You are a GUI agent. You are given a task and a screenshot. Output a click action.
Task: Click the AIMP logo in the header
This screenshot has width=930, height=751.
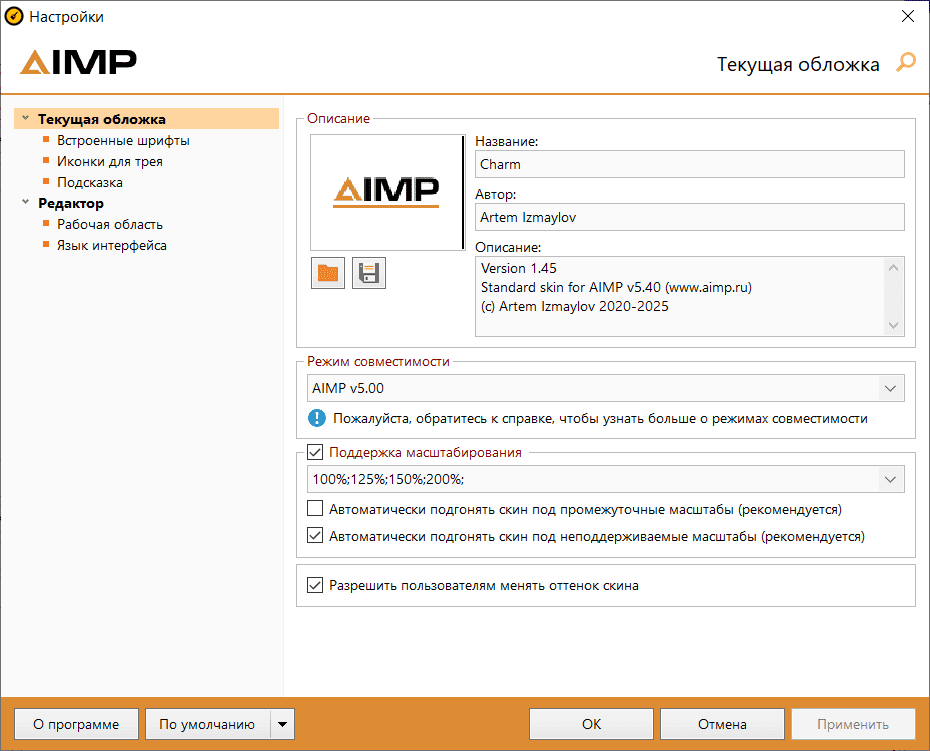pos(78,62)
